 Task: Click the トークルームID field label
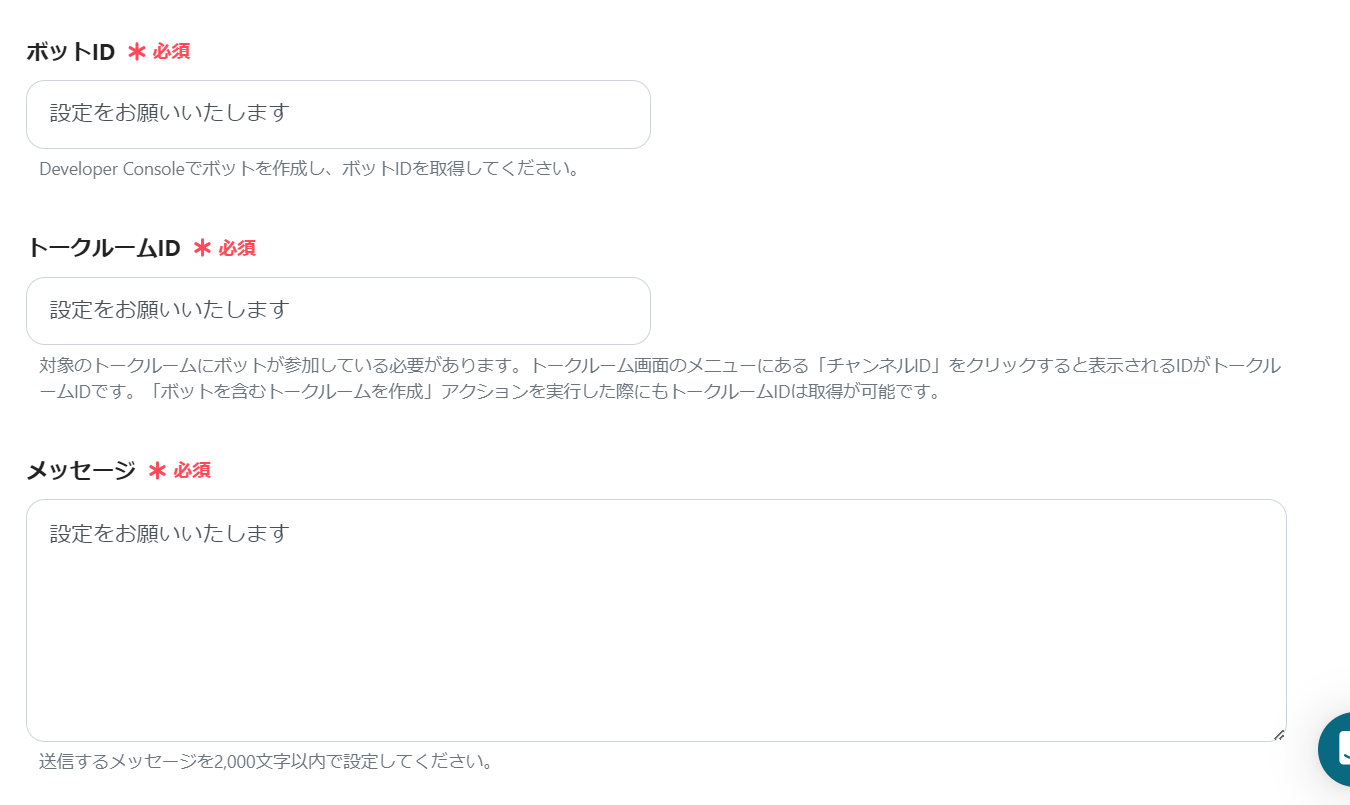tap(103, 248)
